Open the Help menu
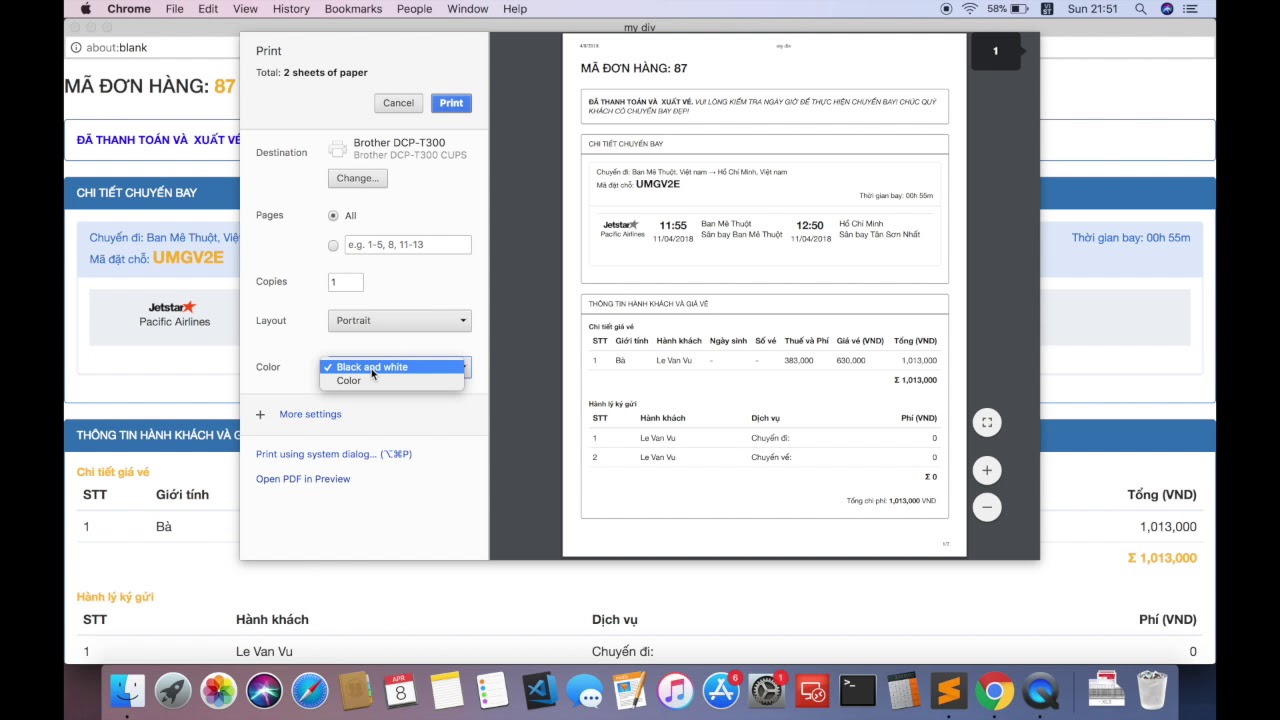This screenshot has width=1280, height=720. tap(515, 9)
